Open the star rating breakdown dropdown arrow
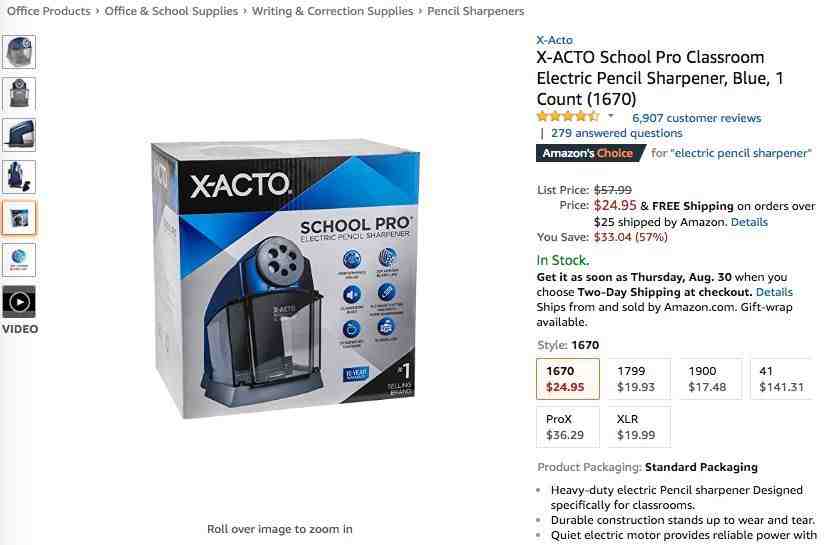This screenshot has width=832, height=545. (x=611, y=116)
